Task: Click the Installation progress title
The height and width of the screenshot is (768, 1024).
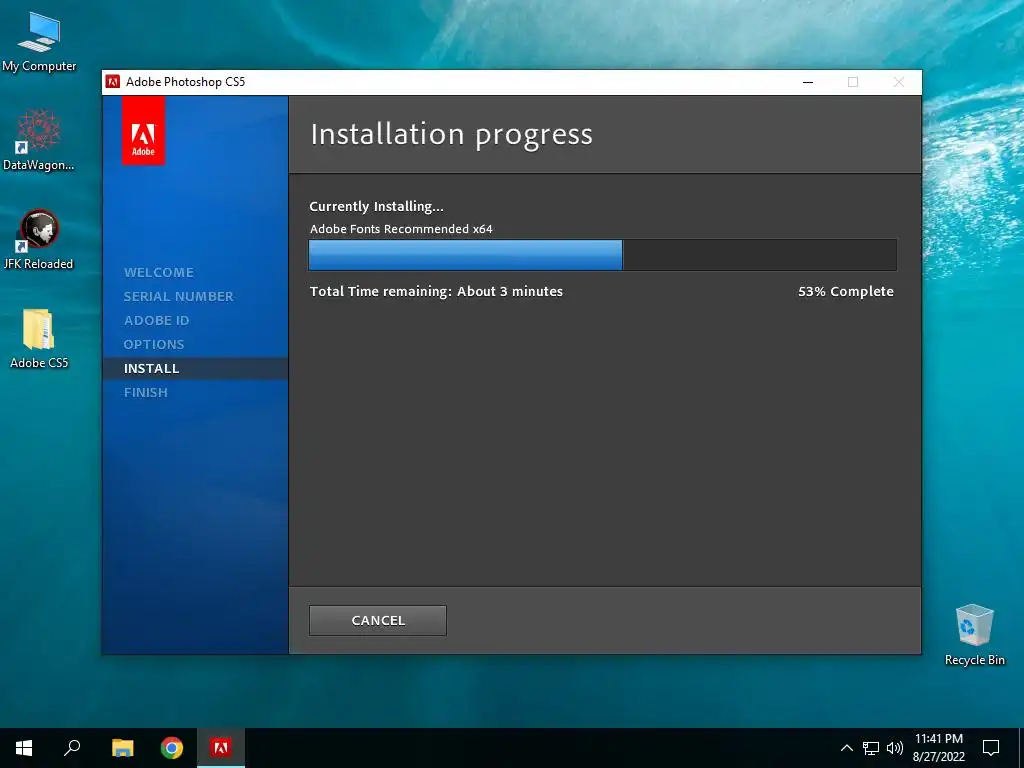Action: tap(451, 135)
